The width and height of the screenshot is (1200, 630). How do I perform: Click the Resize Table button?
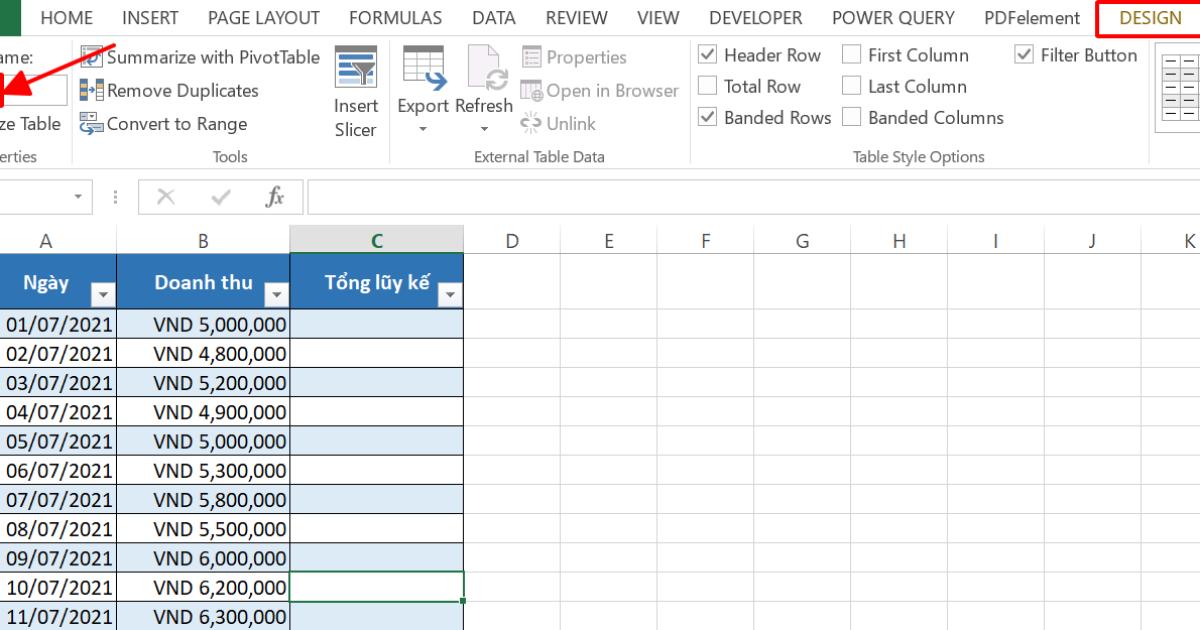pyautogui.click(x=30, y=123)
